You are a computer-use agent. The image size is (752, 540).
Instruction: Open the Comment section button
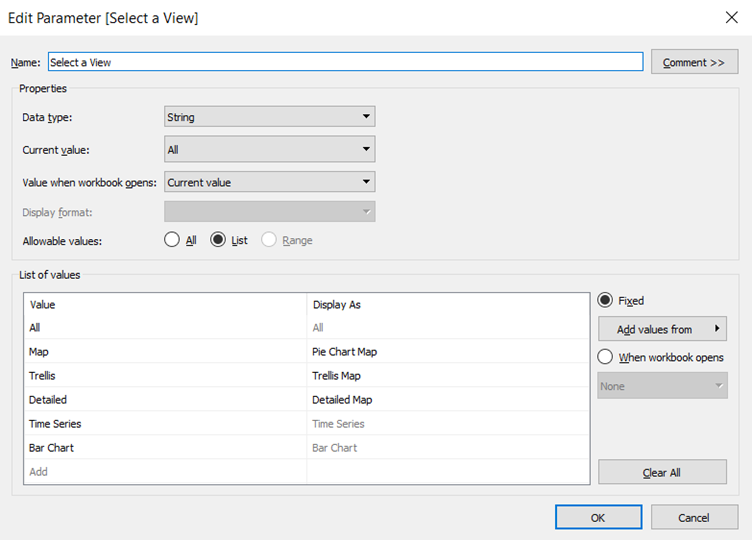(x=693, y=62)
